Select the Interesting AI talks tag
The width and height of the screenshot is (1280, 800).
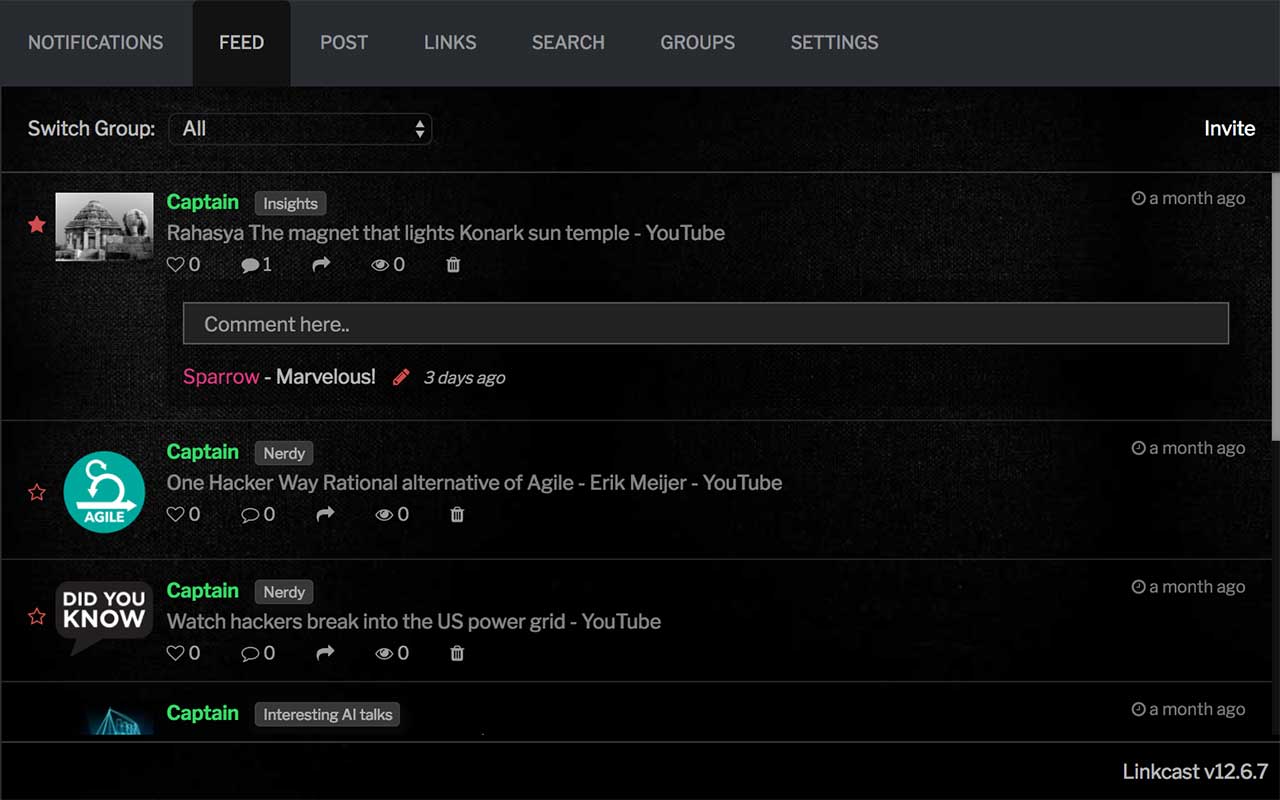[x=328, y=714]
